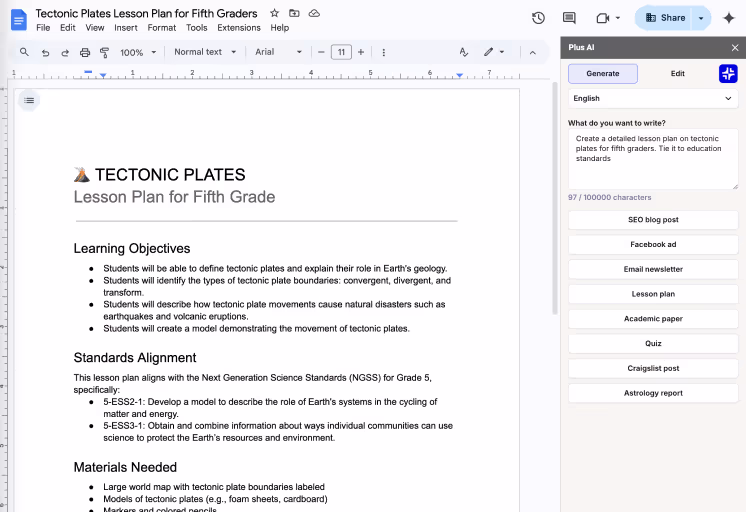Expand the video call options arrow
Image resolution: width=746 pixels, height=512 pixels.
618,18
